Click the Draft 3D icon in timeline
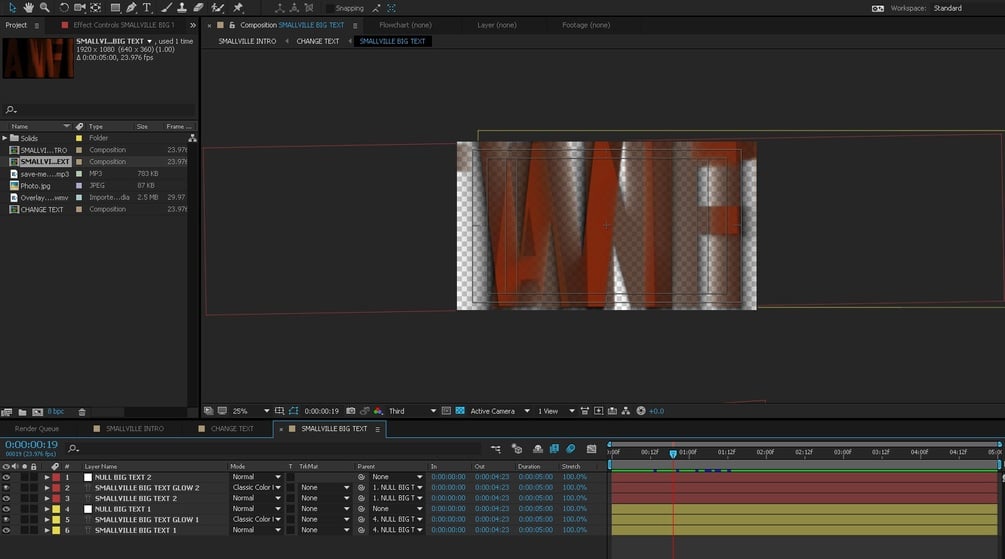The height and width of the screenshot is (559, 1005). 517,449
